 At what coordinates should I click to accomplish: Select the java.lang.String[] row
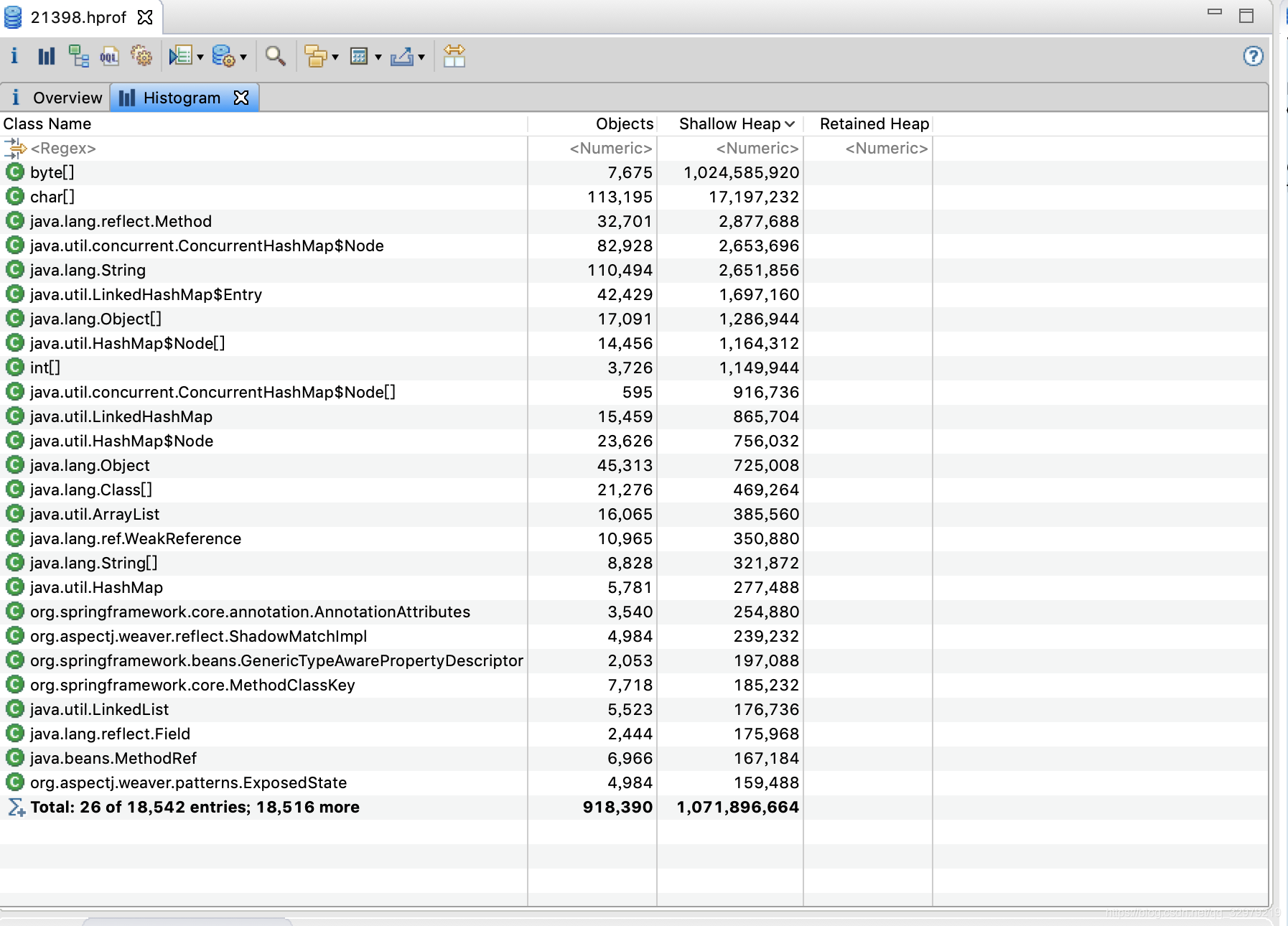[634, 563]
